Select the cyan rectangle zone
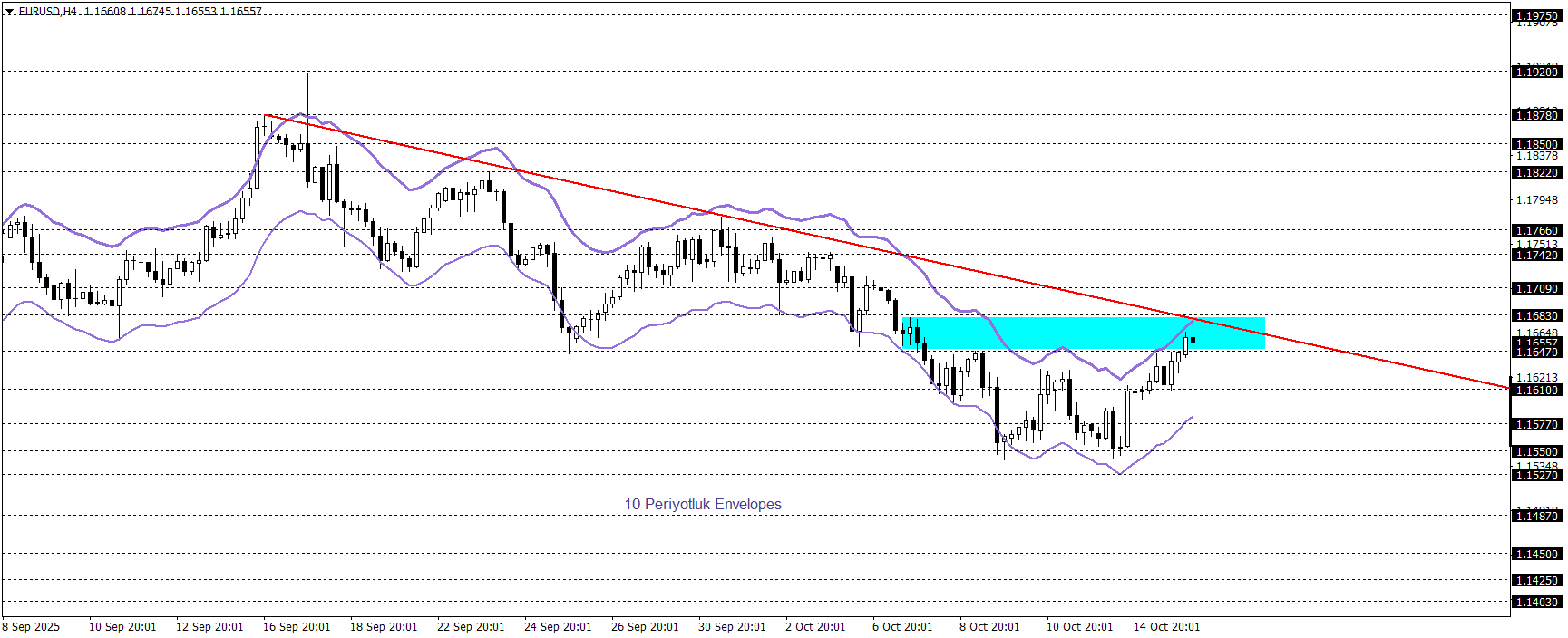The width and height of the screenshot is (1568, 638). click(1043, 333)
